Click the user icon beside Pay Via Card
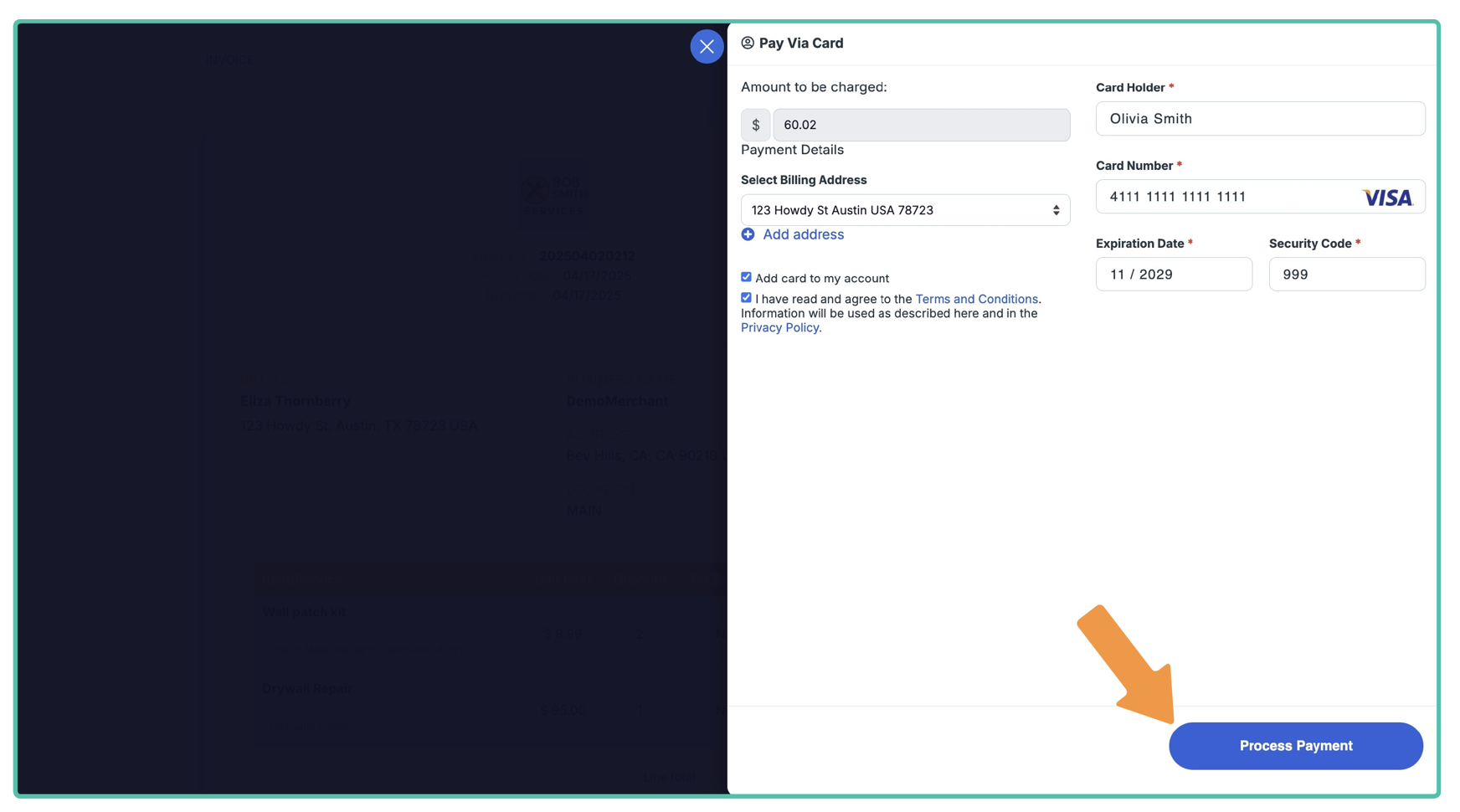This screenshot has width=1460, height=812. click(748, 43)
